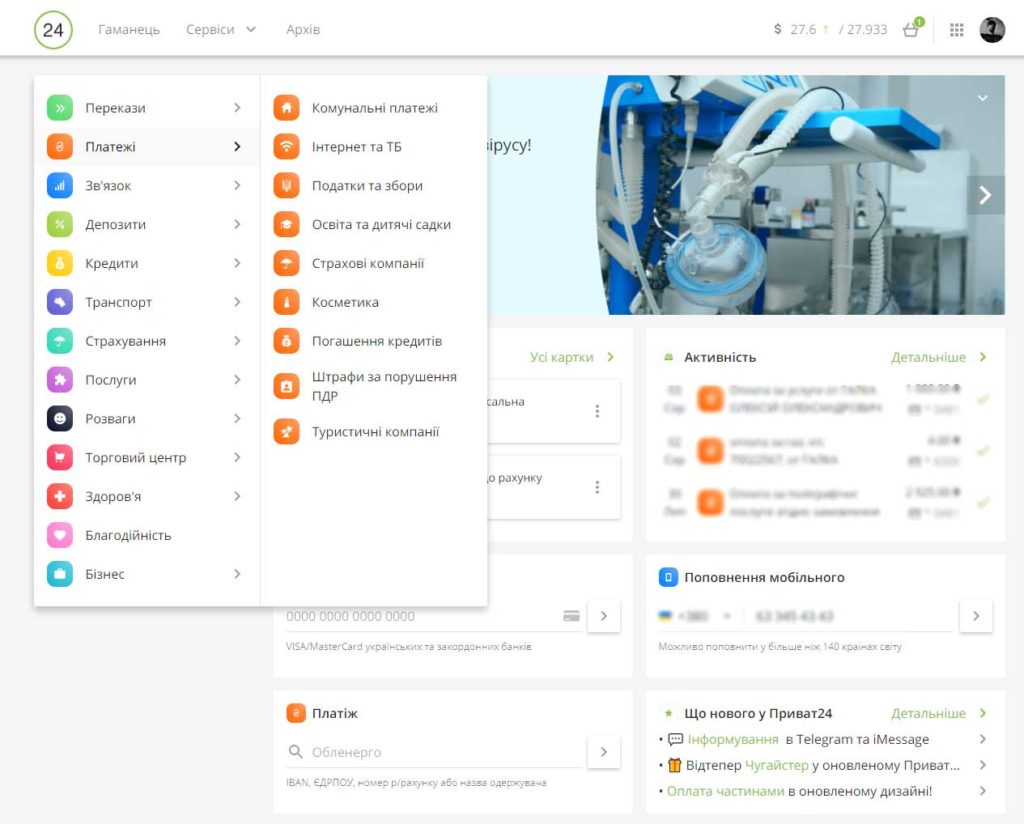Screen dimensions: 1024x824
Task: Select Штрафи за порушення ПДР item
Action: pyautogui.click(x=384, y=386)
